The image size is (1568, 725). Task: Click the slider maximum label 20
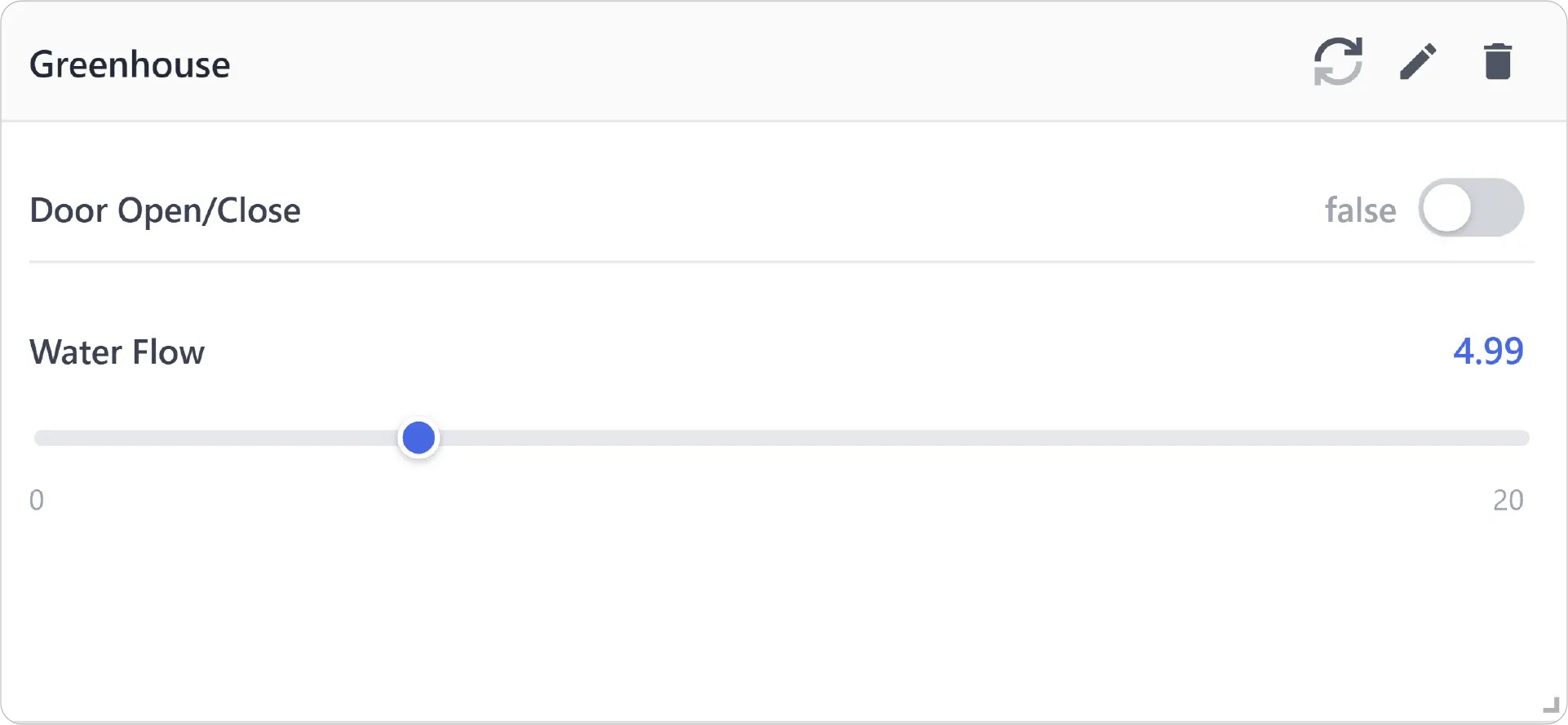pos(1508,500)
